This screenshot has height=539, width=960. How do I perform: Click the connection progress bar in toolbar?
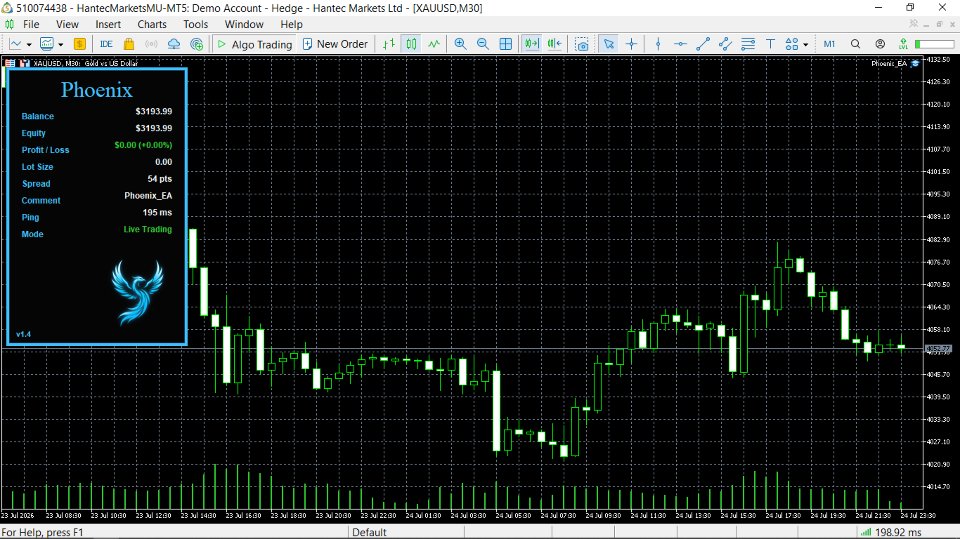coord(934,44)
